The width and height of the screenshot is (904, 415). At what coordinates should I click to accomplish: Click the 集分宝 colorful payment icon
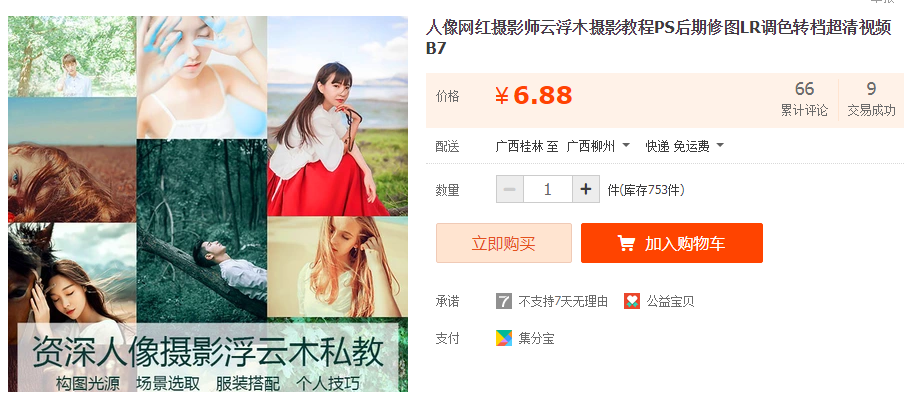point(504,338)
